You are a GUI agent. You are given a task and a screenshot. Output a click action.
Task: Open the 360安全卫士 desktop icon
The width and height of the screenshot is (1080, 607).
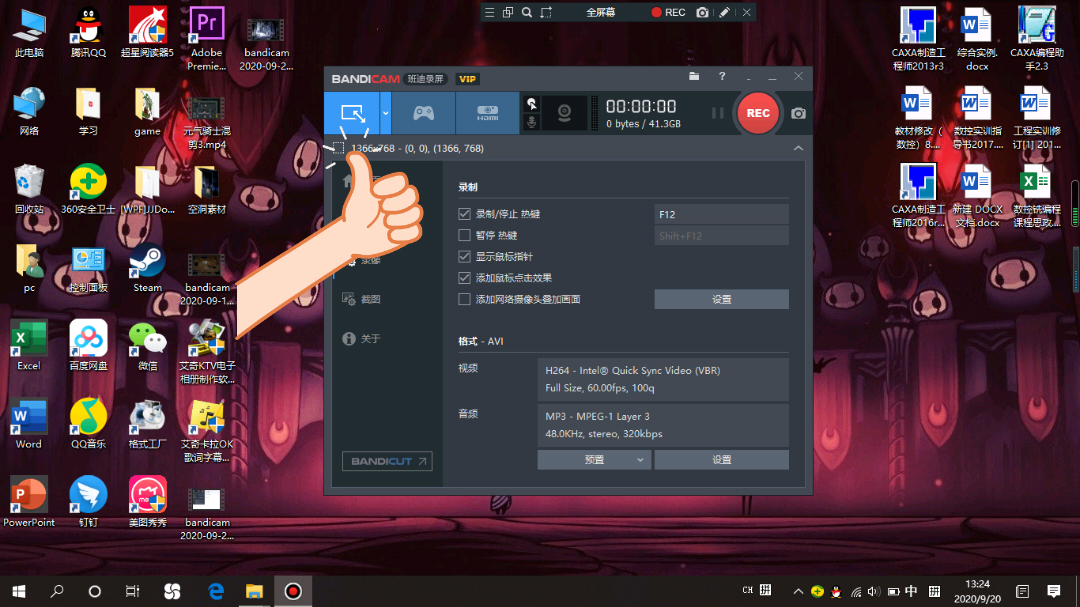[x=88, y=189]
